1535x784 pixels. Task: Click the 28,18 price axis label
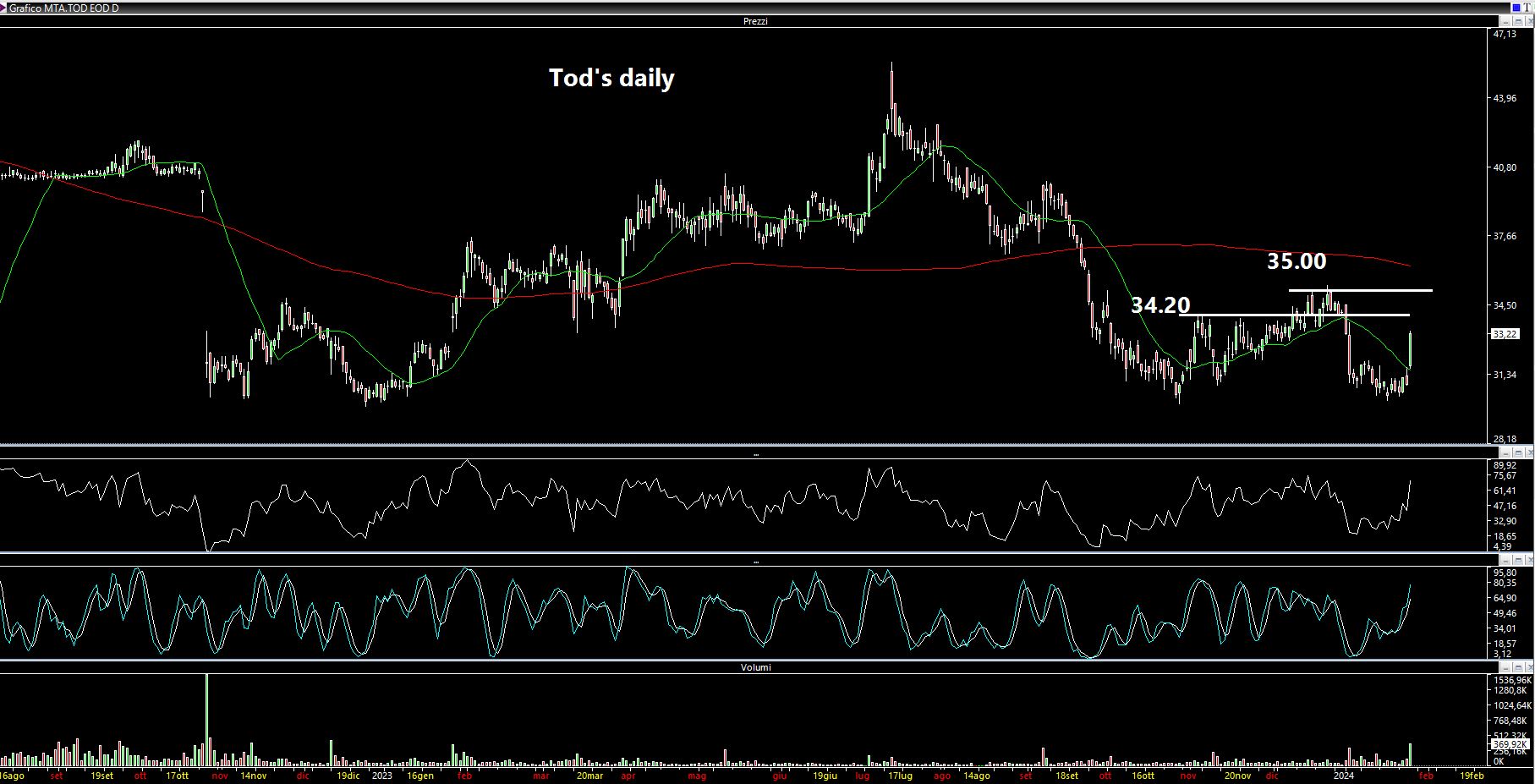tap(1505, 439)
